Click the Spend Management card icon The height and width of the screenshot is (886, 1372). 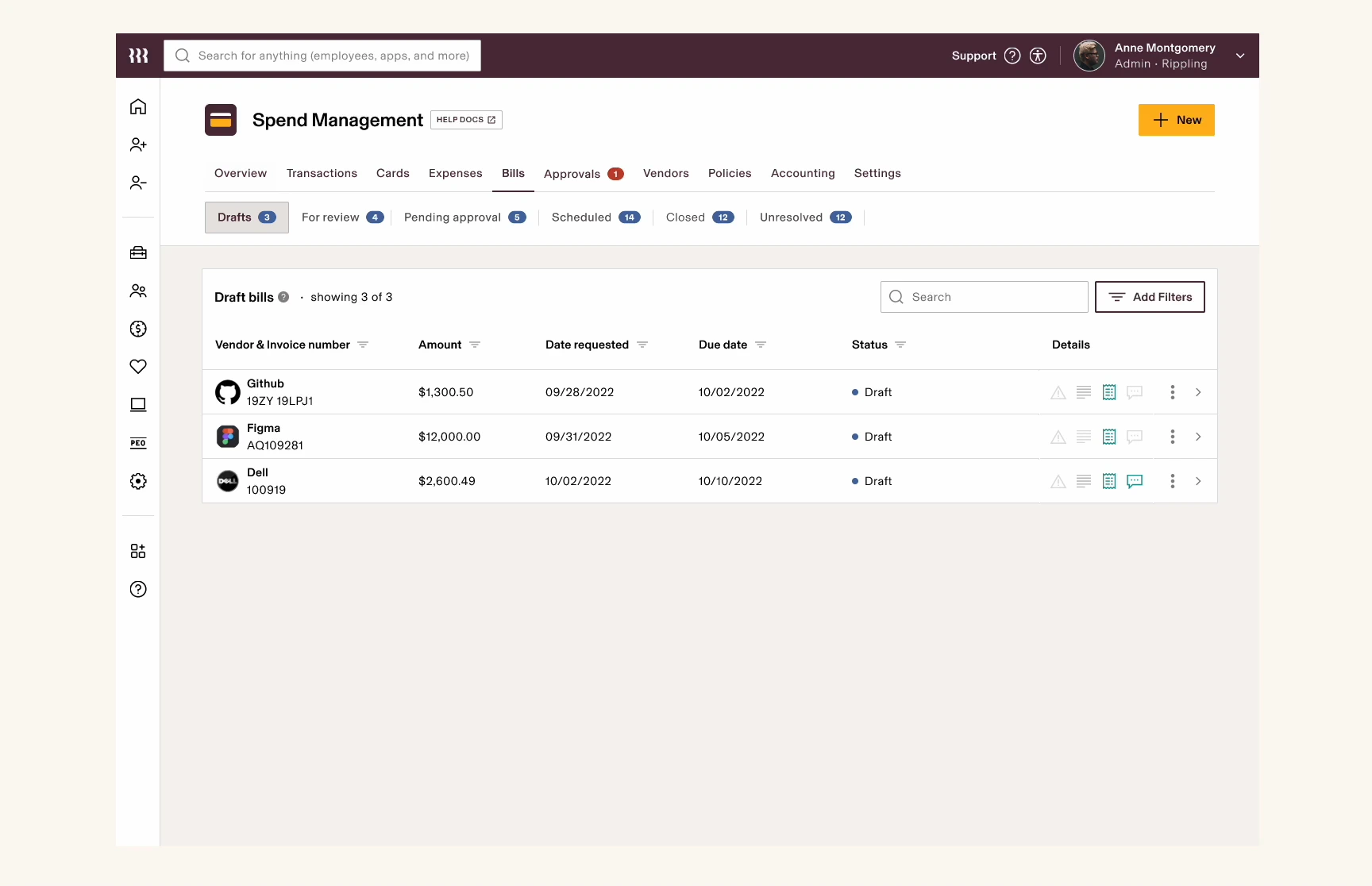click(x=221, y=120)
